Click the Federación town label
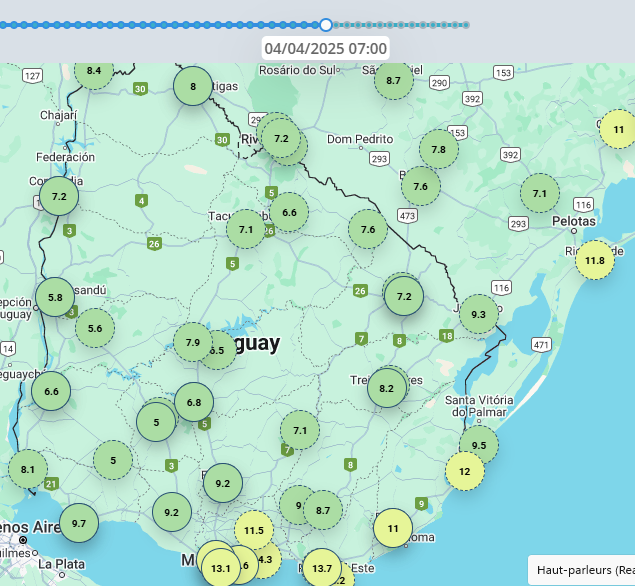The width and height of the screenshot is (635, 586). click(65, 157)
